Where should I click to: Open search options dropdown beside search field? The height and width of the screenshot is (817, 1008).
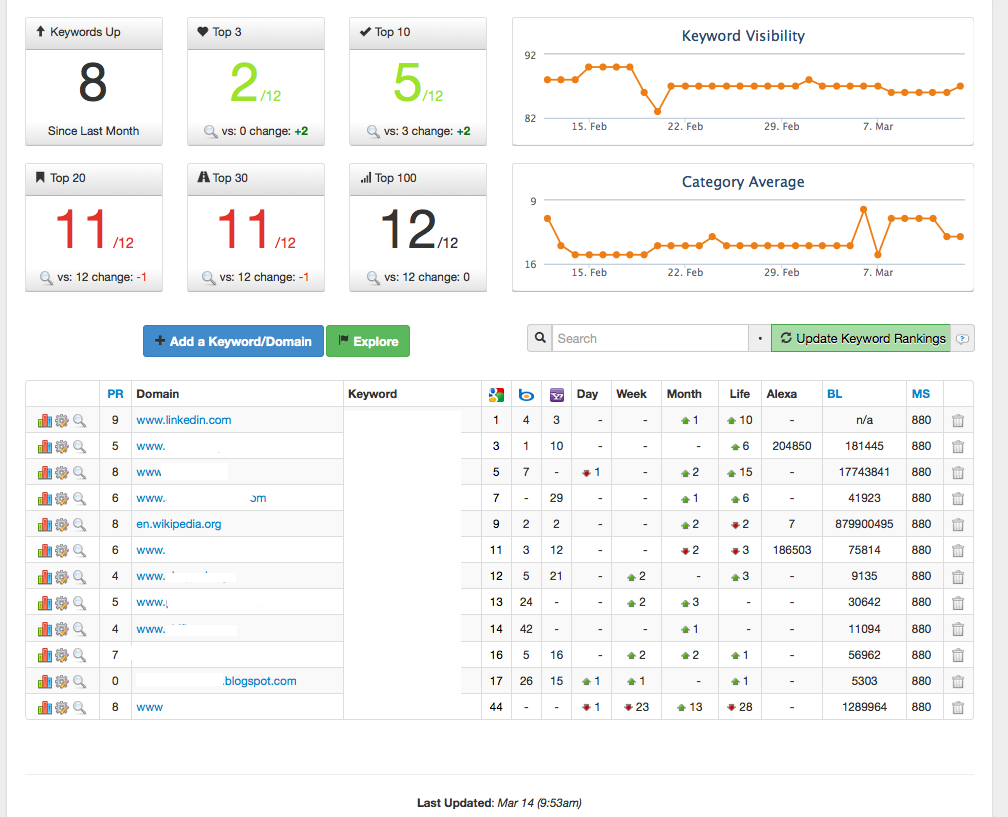point(760,338)
